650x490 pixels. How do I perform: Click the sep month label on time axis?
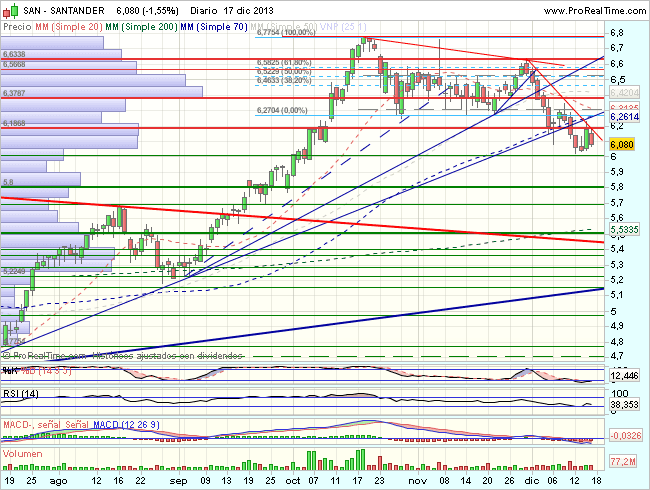point(179,481)
